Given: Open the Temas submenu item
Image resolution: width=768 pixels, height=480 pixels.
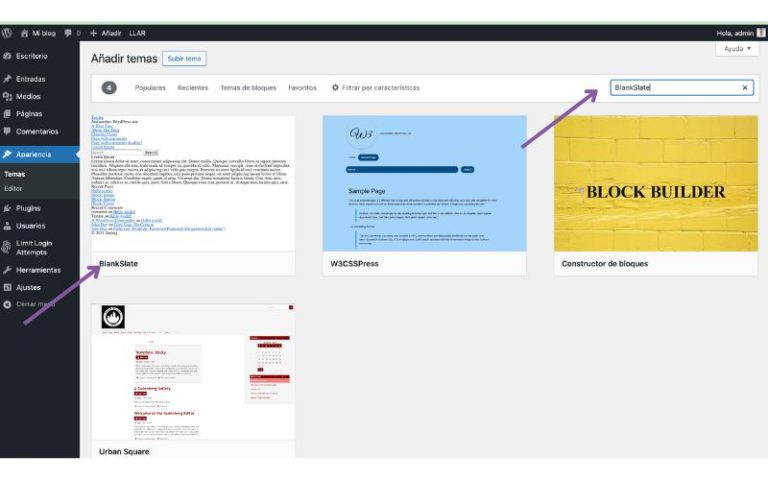Looking at the screenshot, I should (15, 174).
